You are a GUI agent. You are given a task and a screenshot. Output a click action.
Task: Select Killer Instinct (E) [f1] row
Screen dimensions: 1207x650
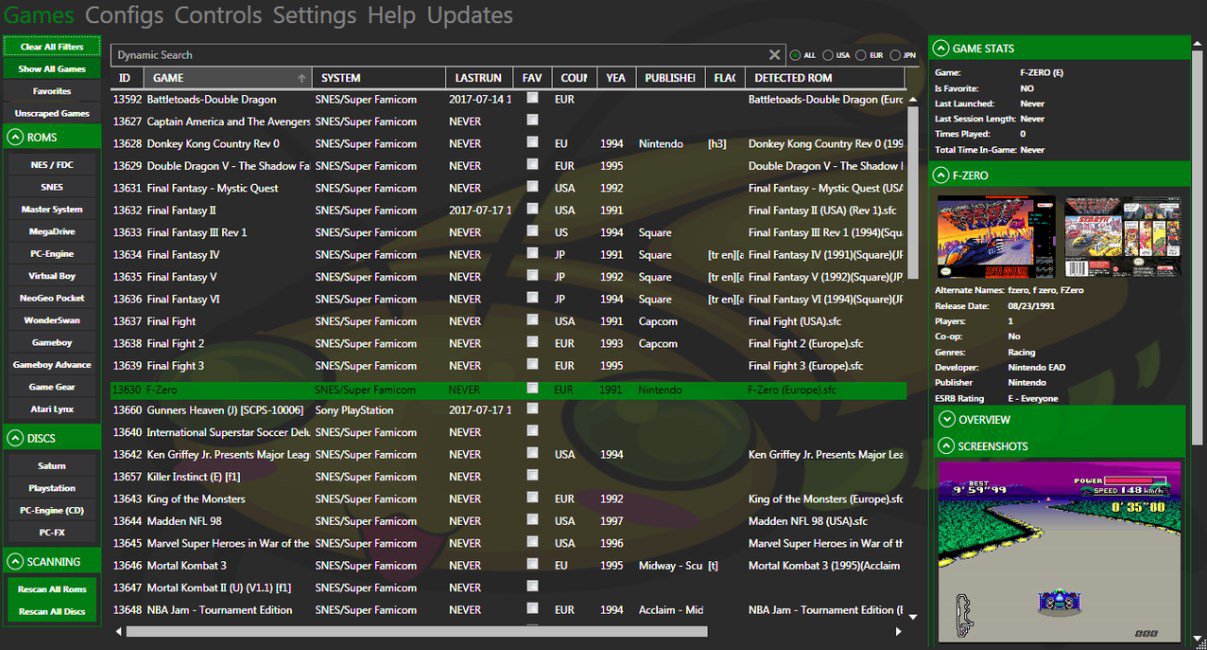click(508, 476)
